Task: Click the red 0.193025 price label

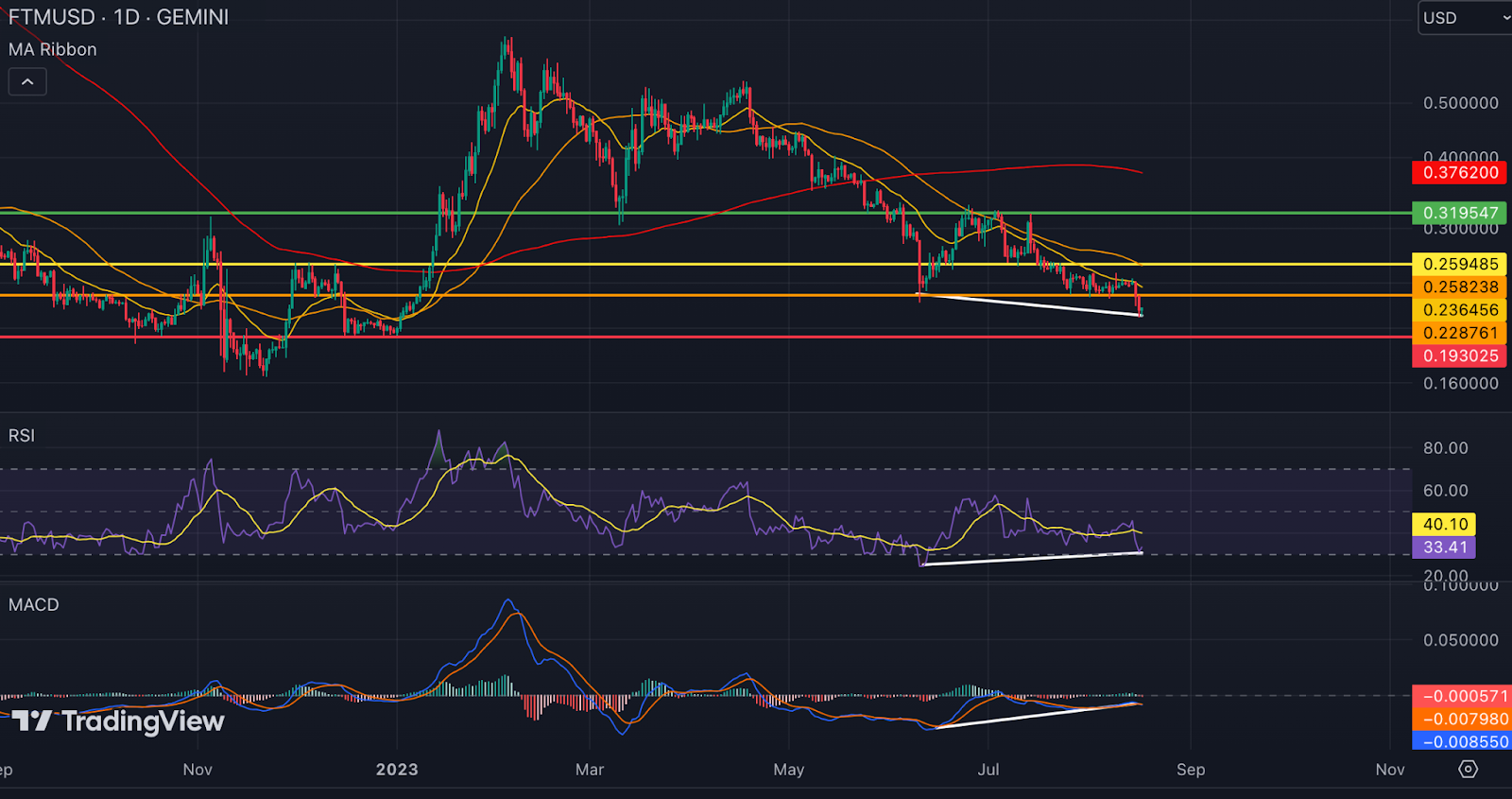Action: tap(1460, 356)
